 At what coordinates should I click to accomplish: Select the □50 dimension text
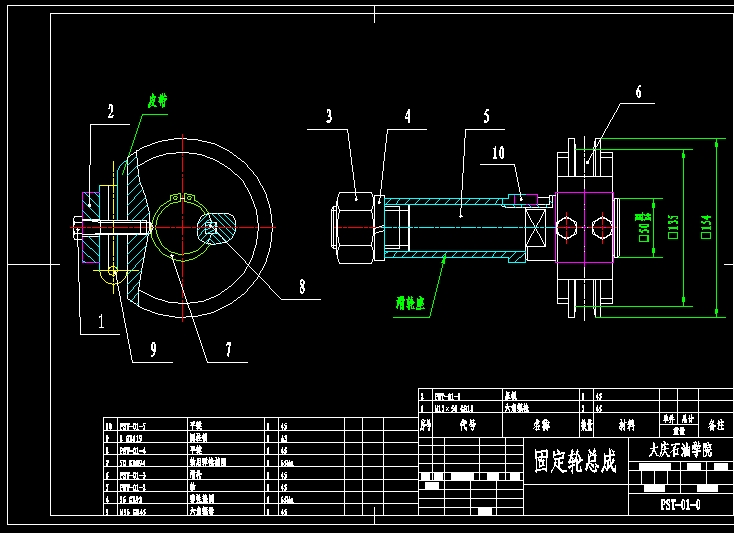pos(645,228)
